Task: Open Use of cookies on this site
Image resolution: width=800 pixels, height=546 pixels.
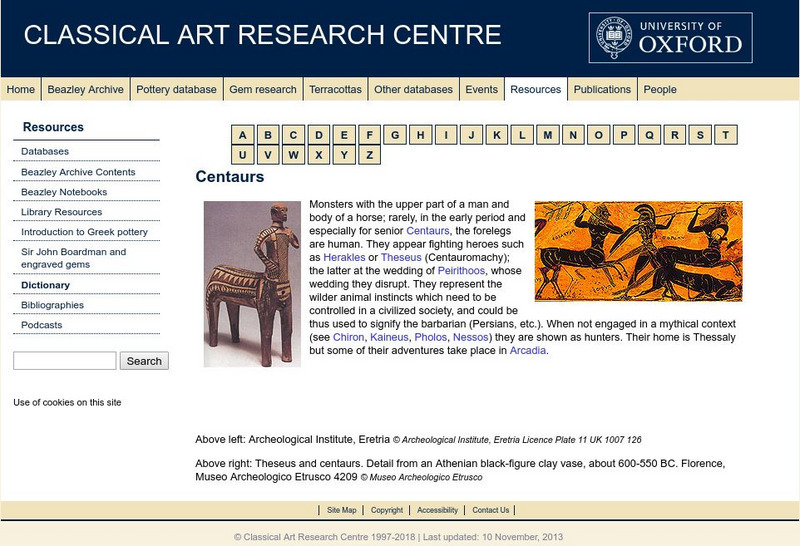Action: [67, 402]
